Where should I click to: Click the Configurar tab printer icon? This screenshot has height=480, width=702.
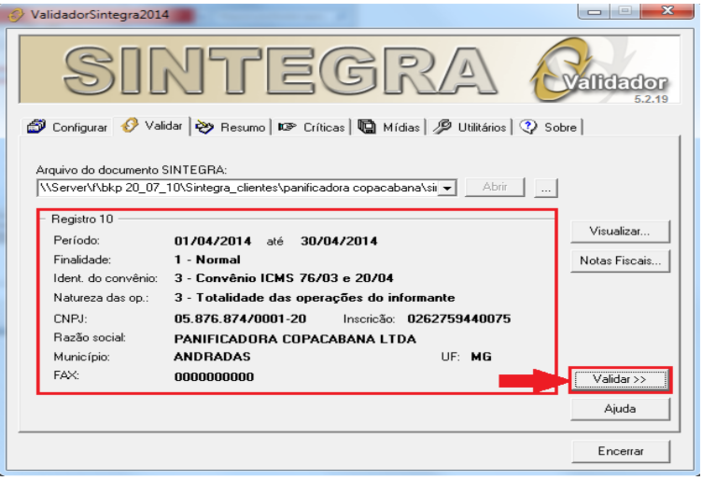click(37, 127)
